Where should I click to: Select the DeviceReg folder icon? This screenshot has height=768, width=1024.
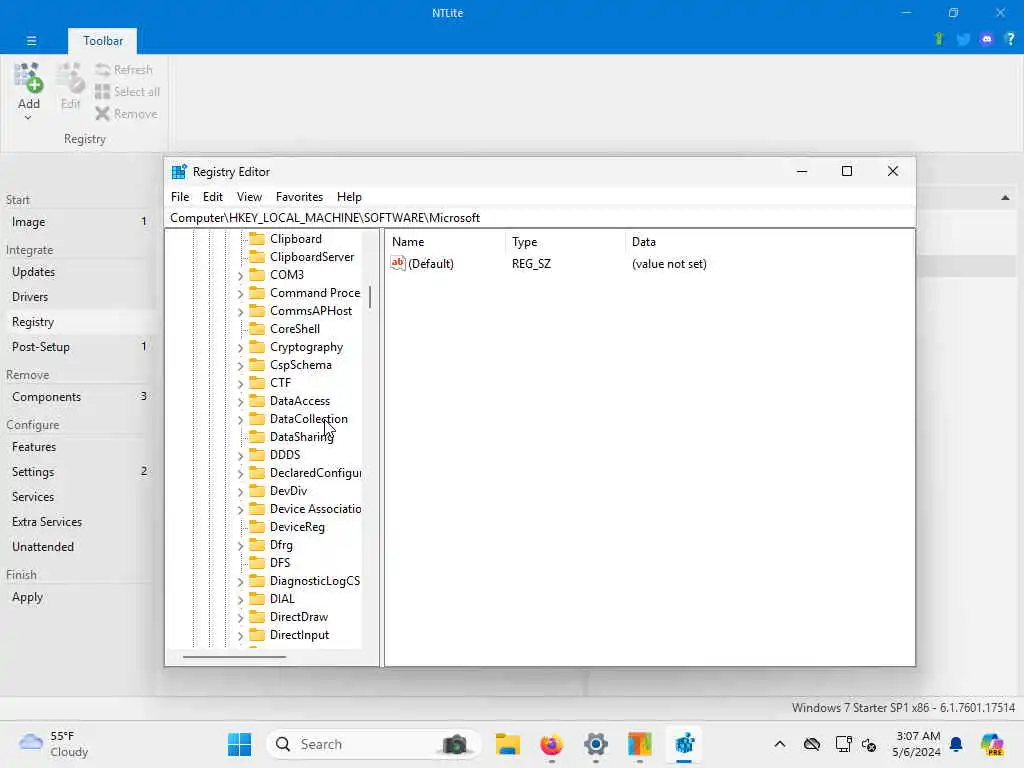(257, 526)
